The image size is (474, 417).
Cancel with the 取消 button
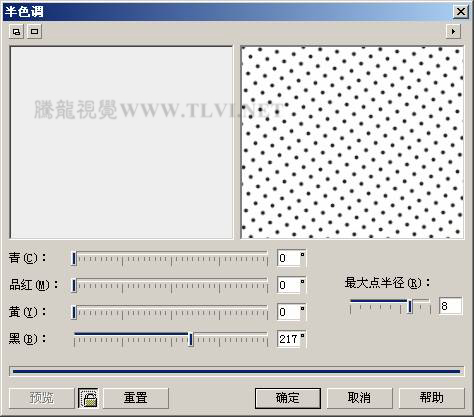(x=359, y=398)
